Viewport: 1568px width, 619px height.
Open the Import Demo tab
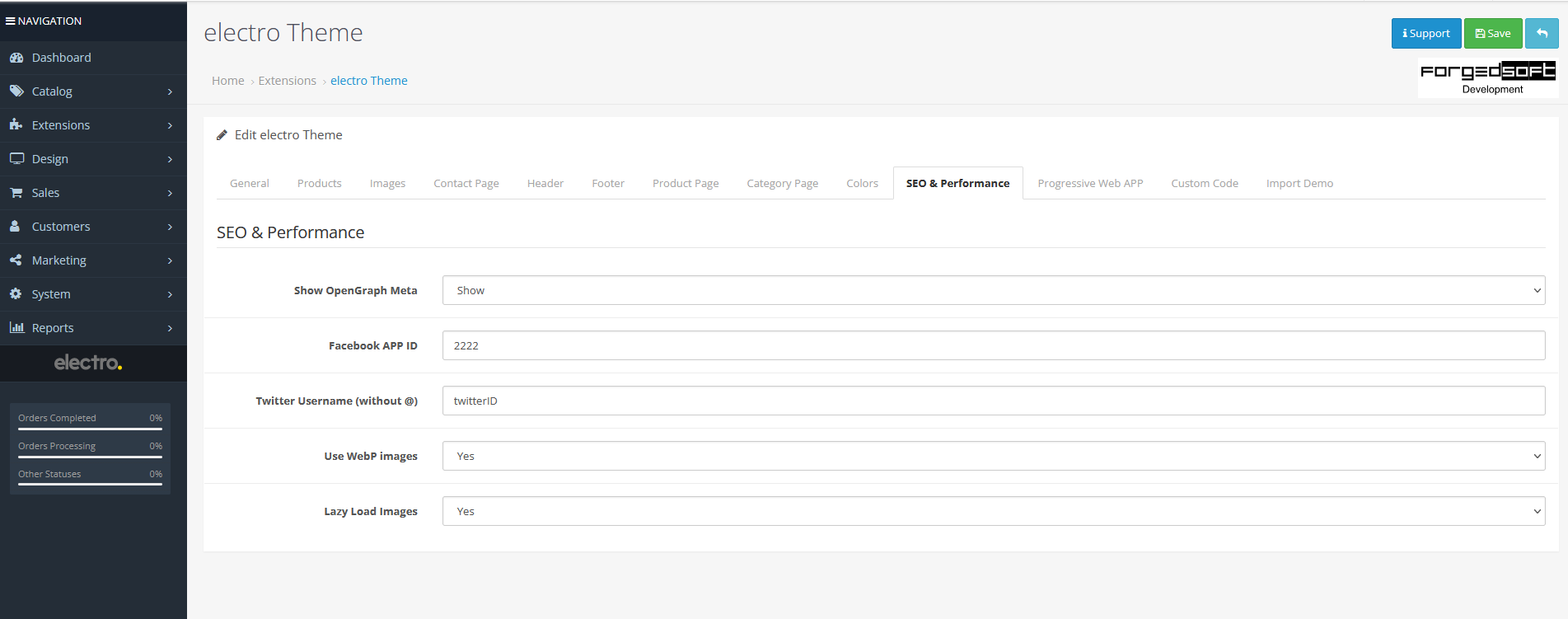(x=1299, y=183)
